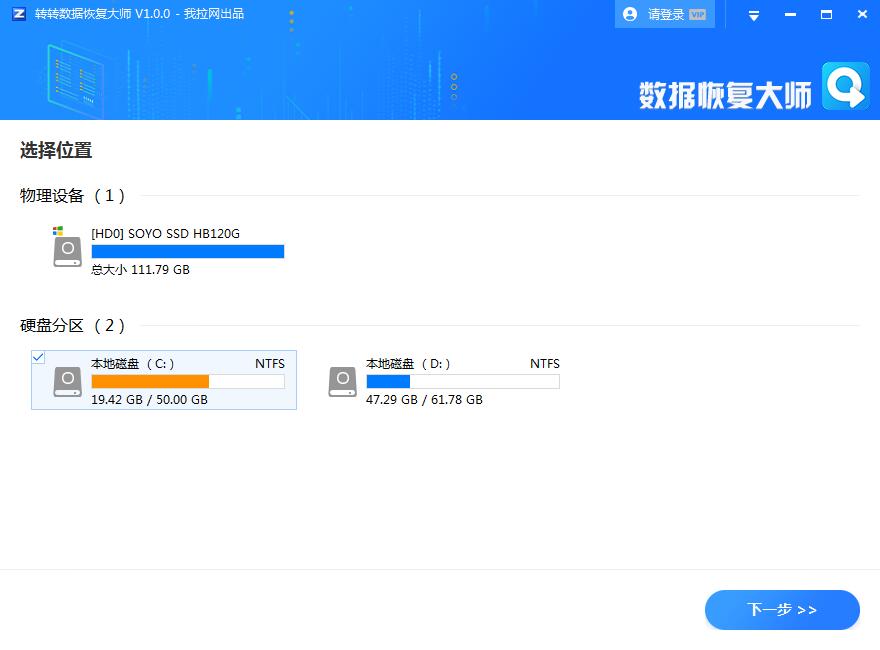Click the 选择位置 heading
This screenshot has width=880, height=650.
[56, 150]
